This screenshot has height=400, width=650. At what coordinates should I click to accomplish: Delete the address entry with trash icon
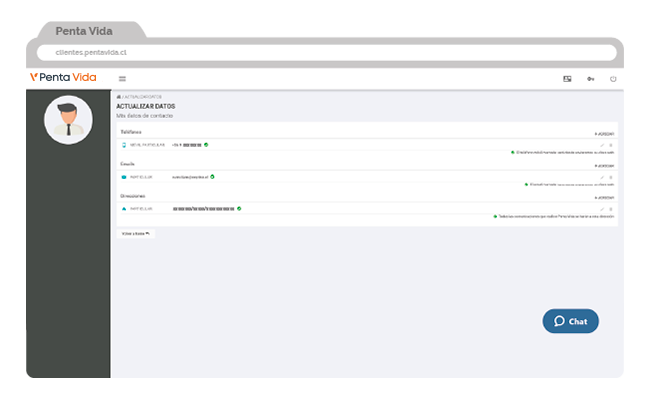611,209
